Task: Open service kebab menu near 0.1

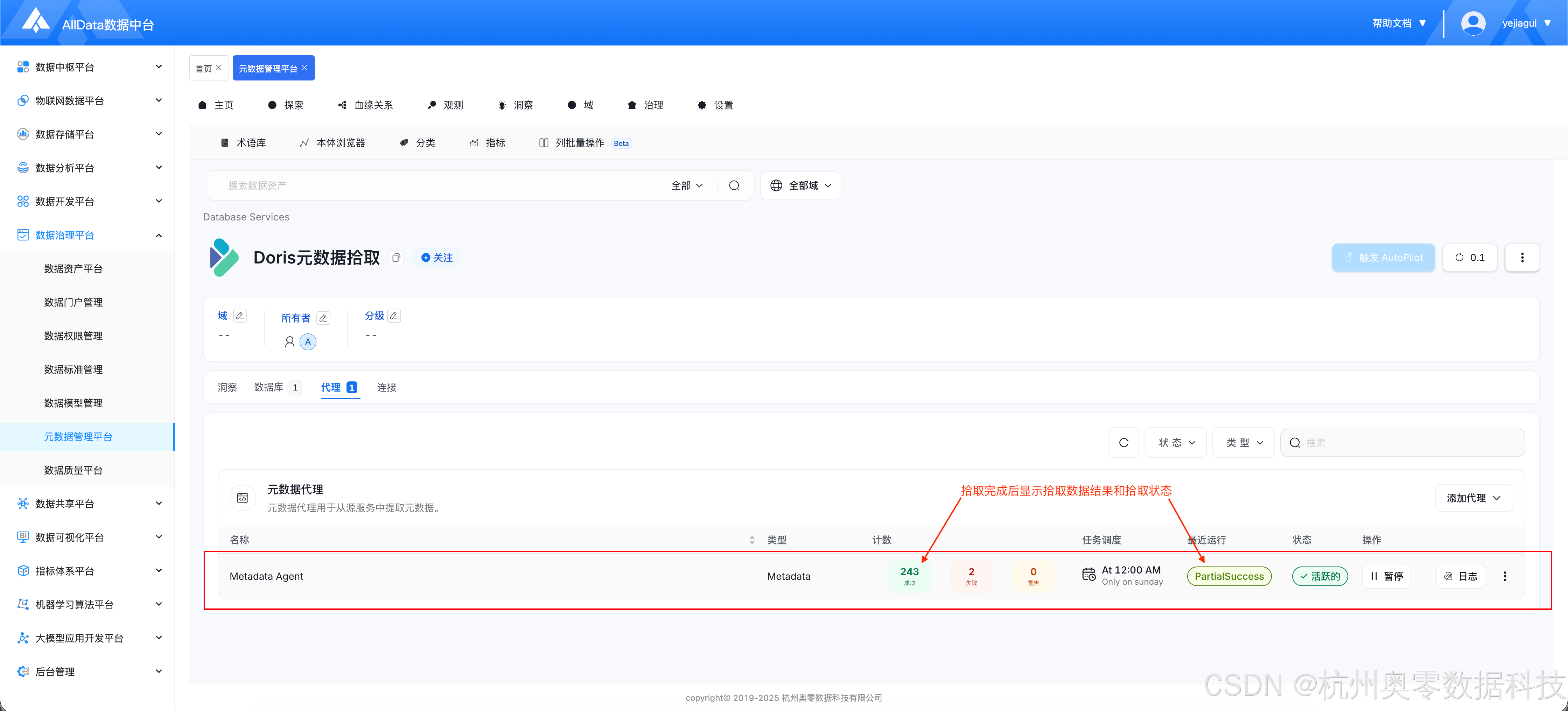Action: [x=1522, y=258]
